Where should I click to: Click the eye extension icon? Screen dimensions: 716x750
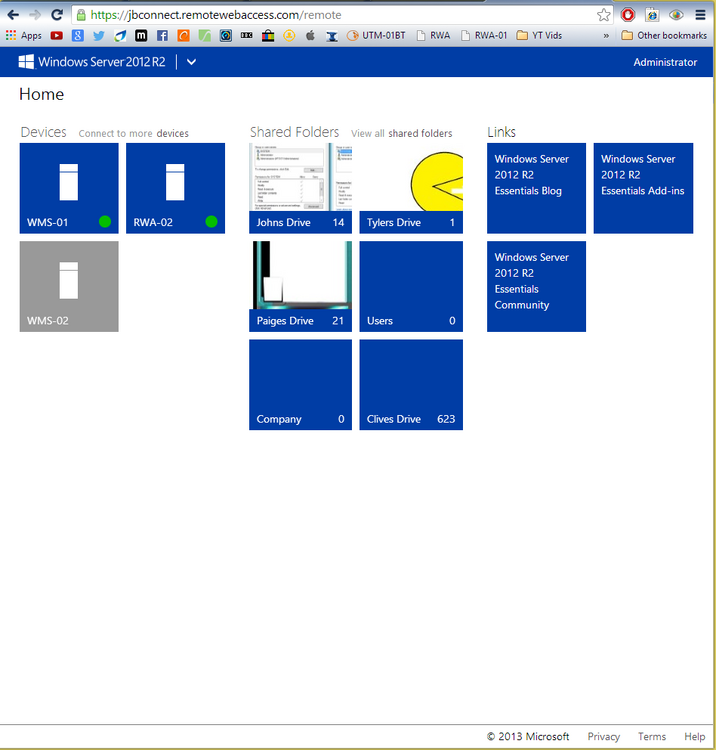[x=676, y=15]
